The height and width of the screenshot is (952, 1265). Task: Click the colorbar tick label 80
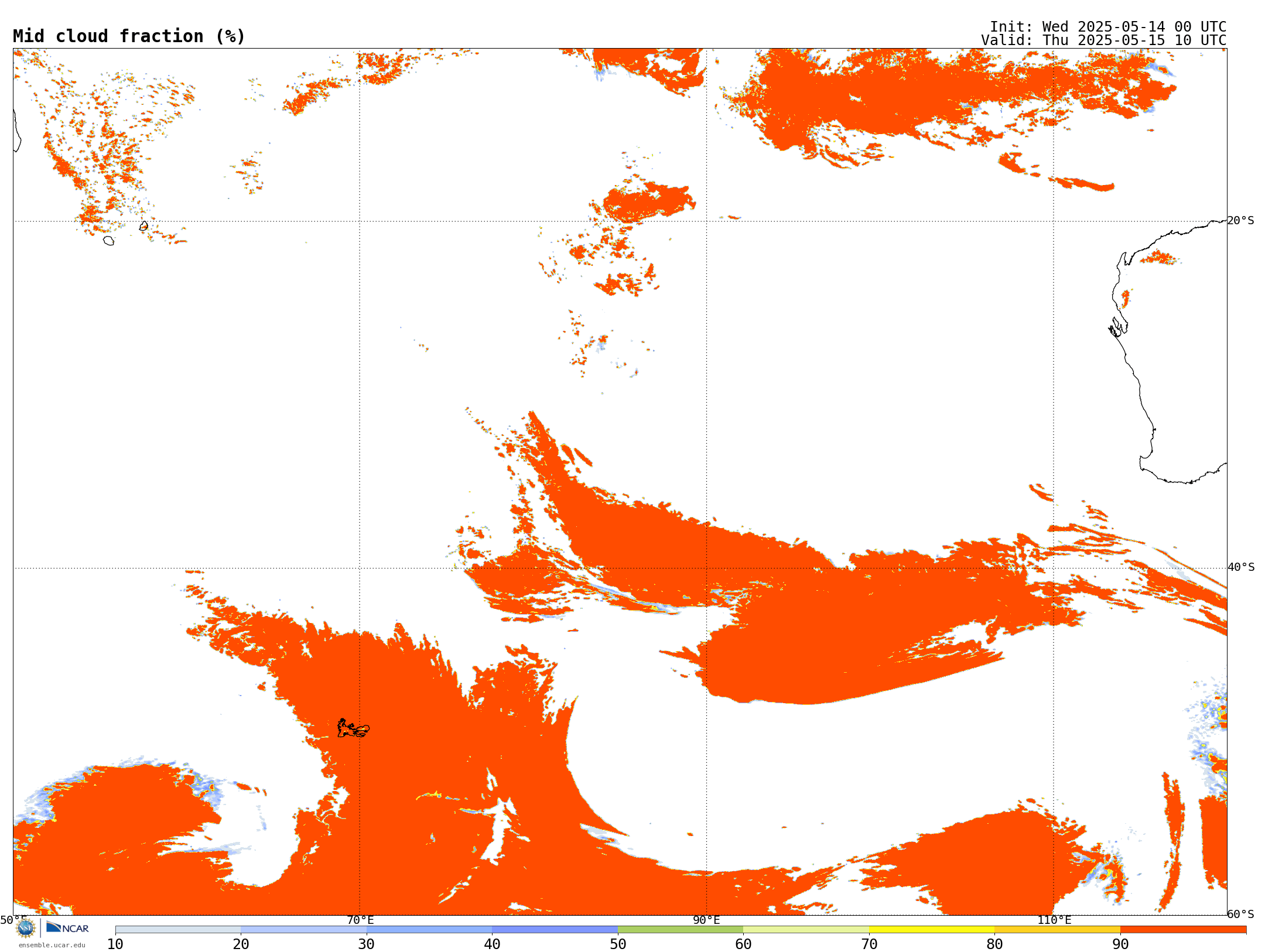point(995,944)
